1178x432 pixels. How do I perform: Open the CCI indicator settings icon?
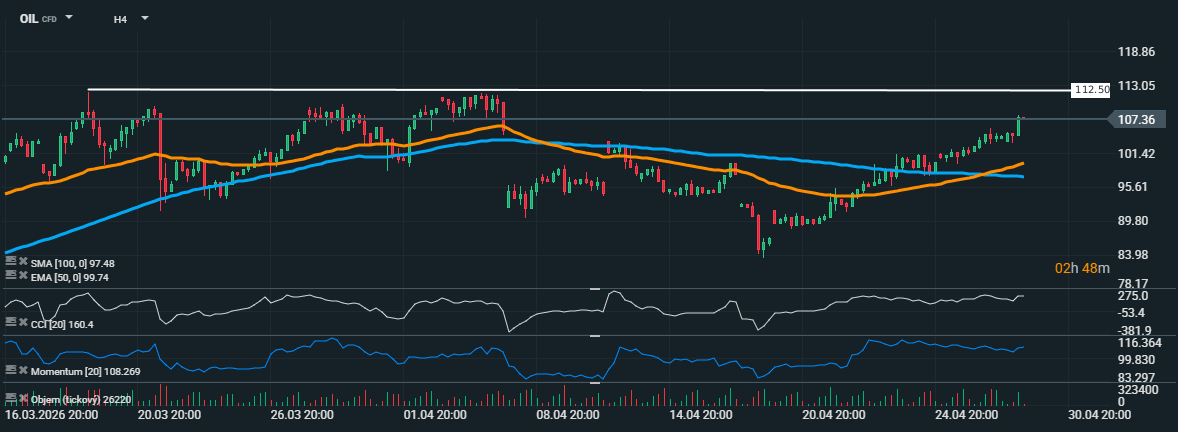pyautogui.click(x=10, y=322)
